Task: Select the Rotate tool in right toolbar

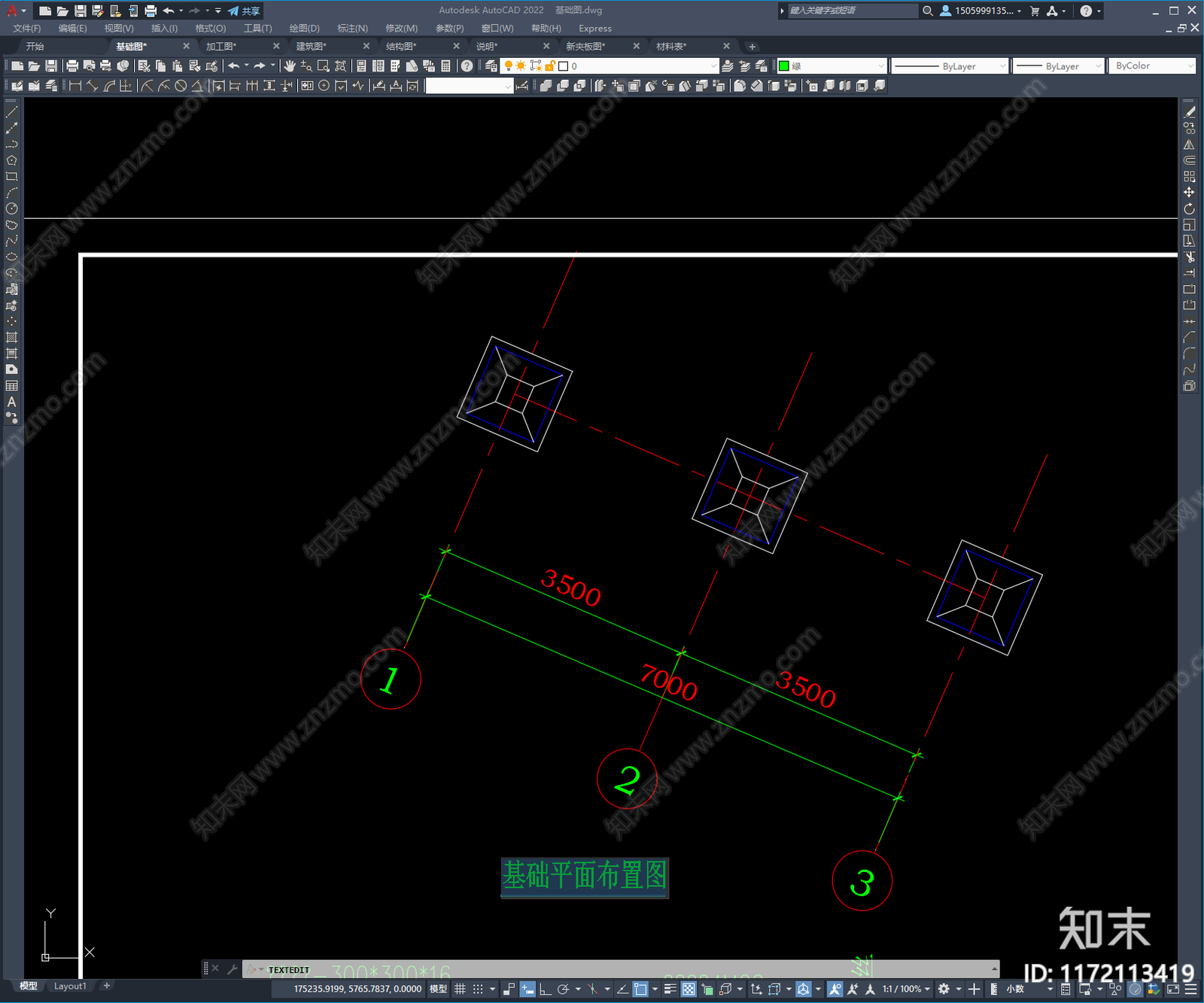Action: (1189, 209)
